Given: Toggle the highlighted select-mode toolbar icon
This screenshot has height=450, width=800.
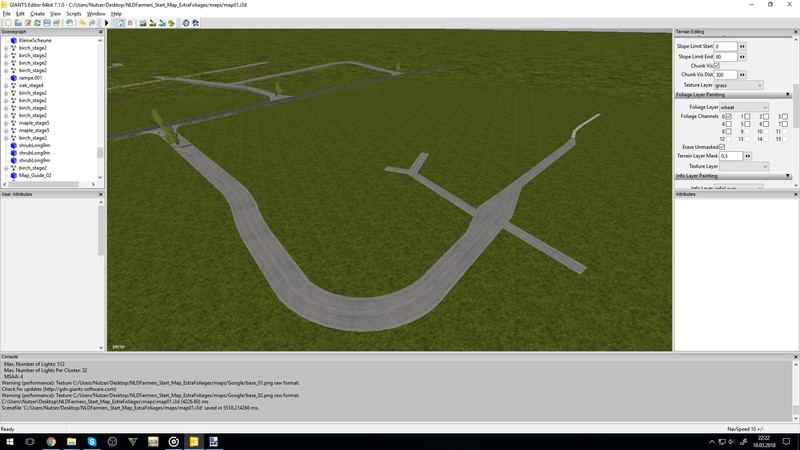Looking at the screenshot, I should (x=120, y=23).
